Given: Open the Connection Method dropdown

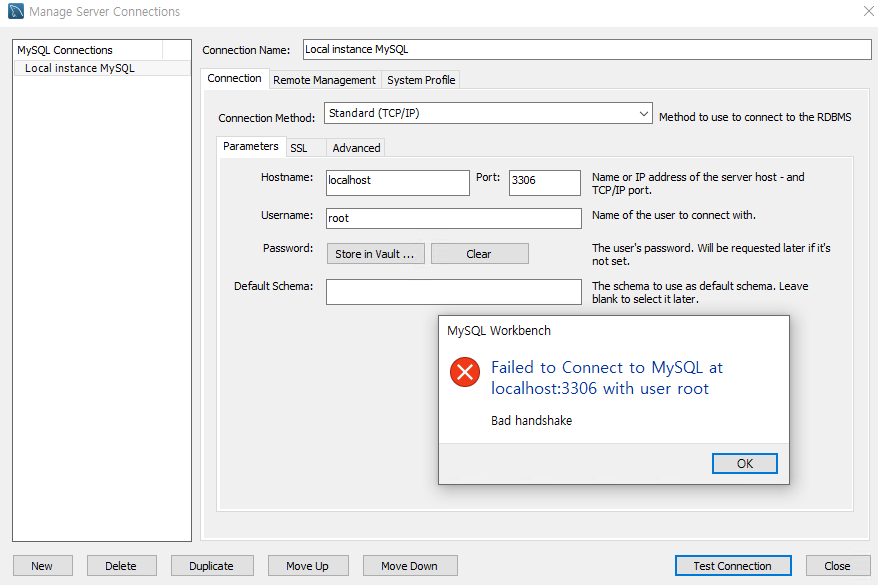Looking at the screenshot, I should 488,113.
